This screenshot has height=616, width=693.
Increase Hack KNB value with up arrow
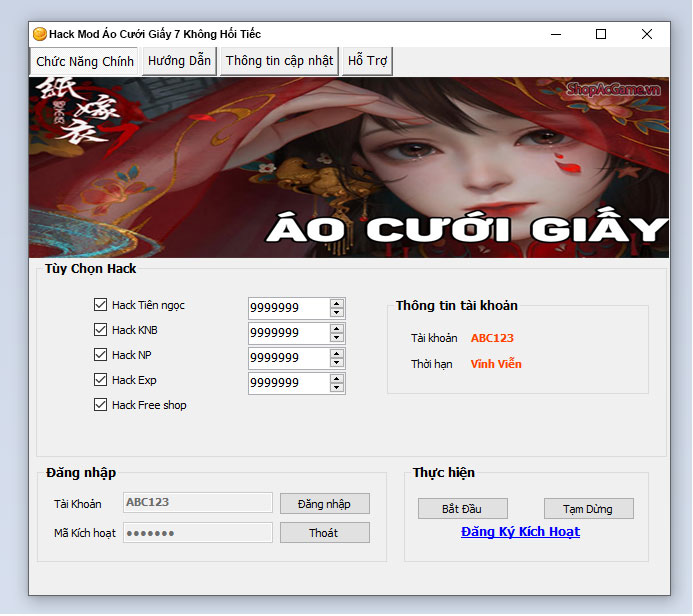pyautogui.click(x=337, y=328)
